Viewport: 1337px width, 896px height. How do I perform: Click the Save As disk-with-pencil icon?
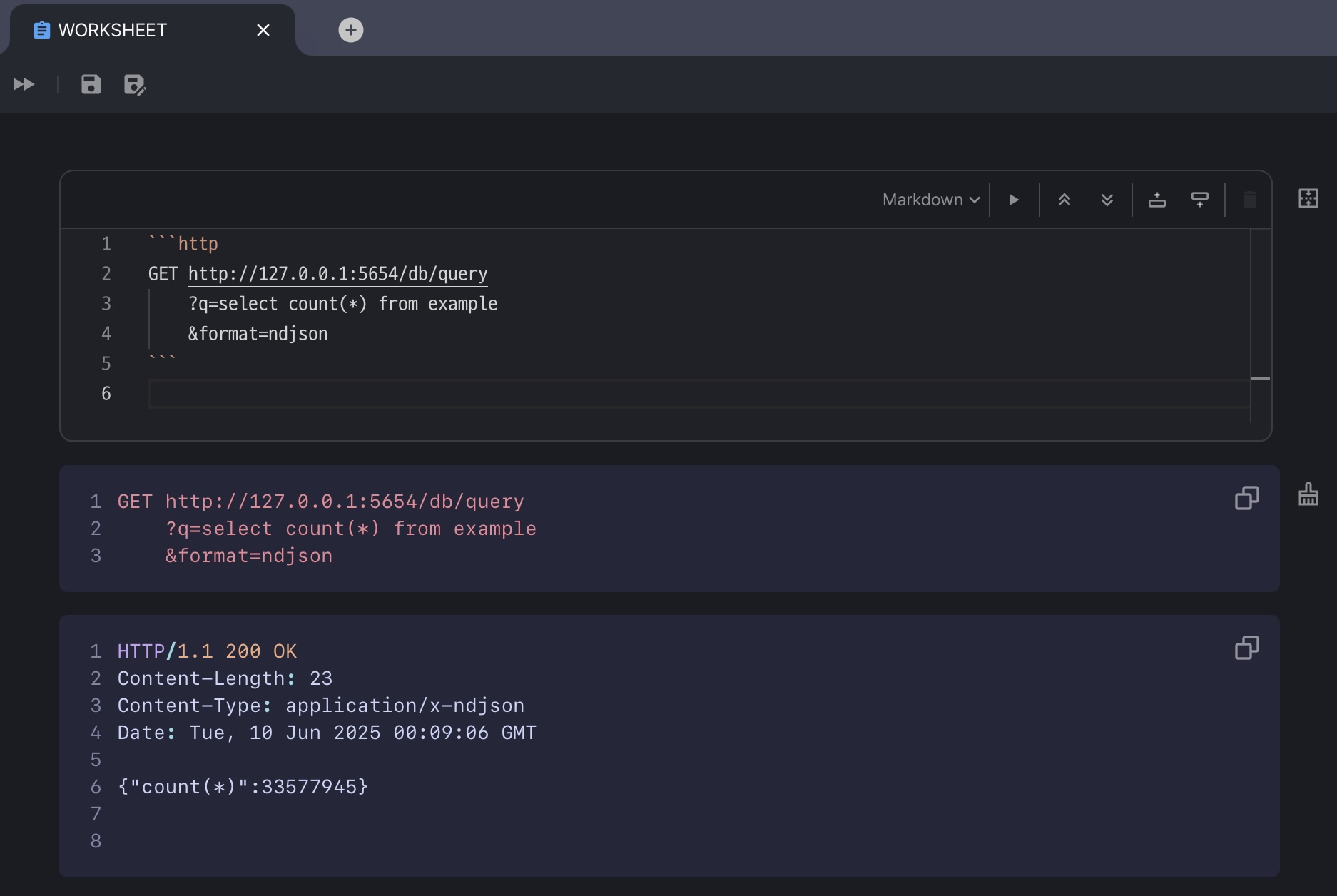pyautogui.click(x=134, y=84)
